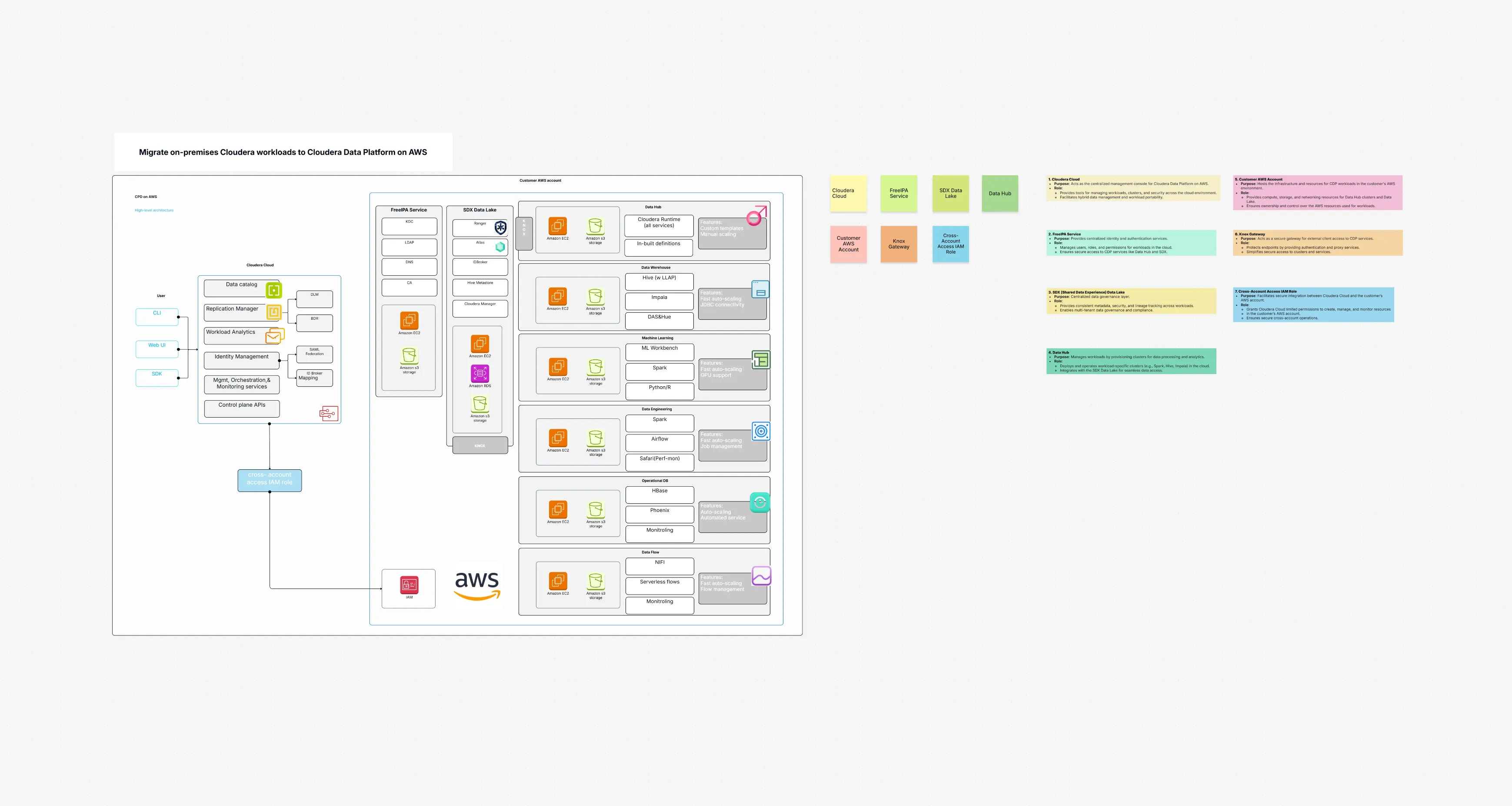This screenshot has height=806, width=1512.
Task: Click the red control plane APIs network icon
Action: tap(329, 413)
